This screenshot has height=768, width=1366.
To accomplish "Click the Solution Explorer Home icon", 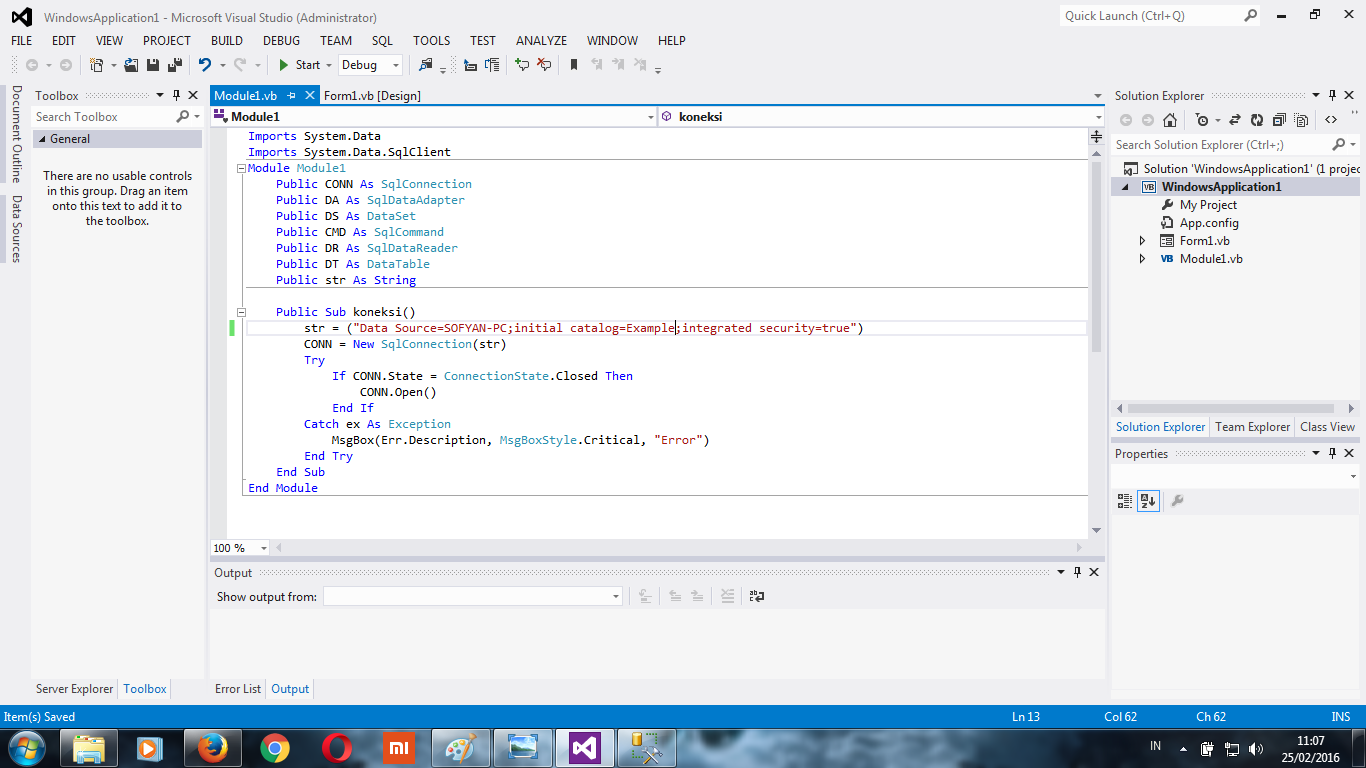I will (1171, 120).
